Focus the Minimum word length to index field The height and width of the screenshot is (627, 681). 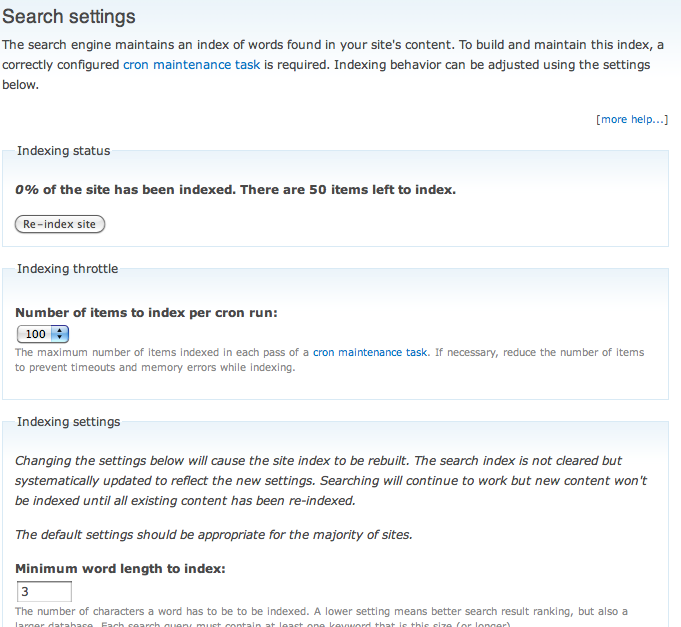(x=44, y=591)
